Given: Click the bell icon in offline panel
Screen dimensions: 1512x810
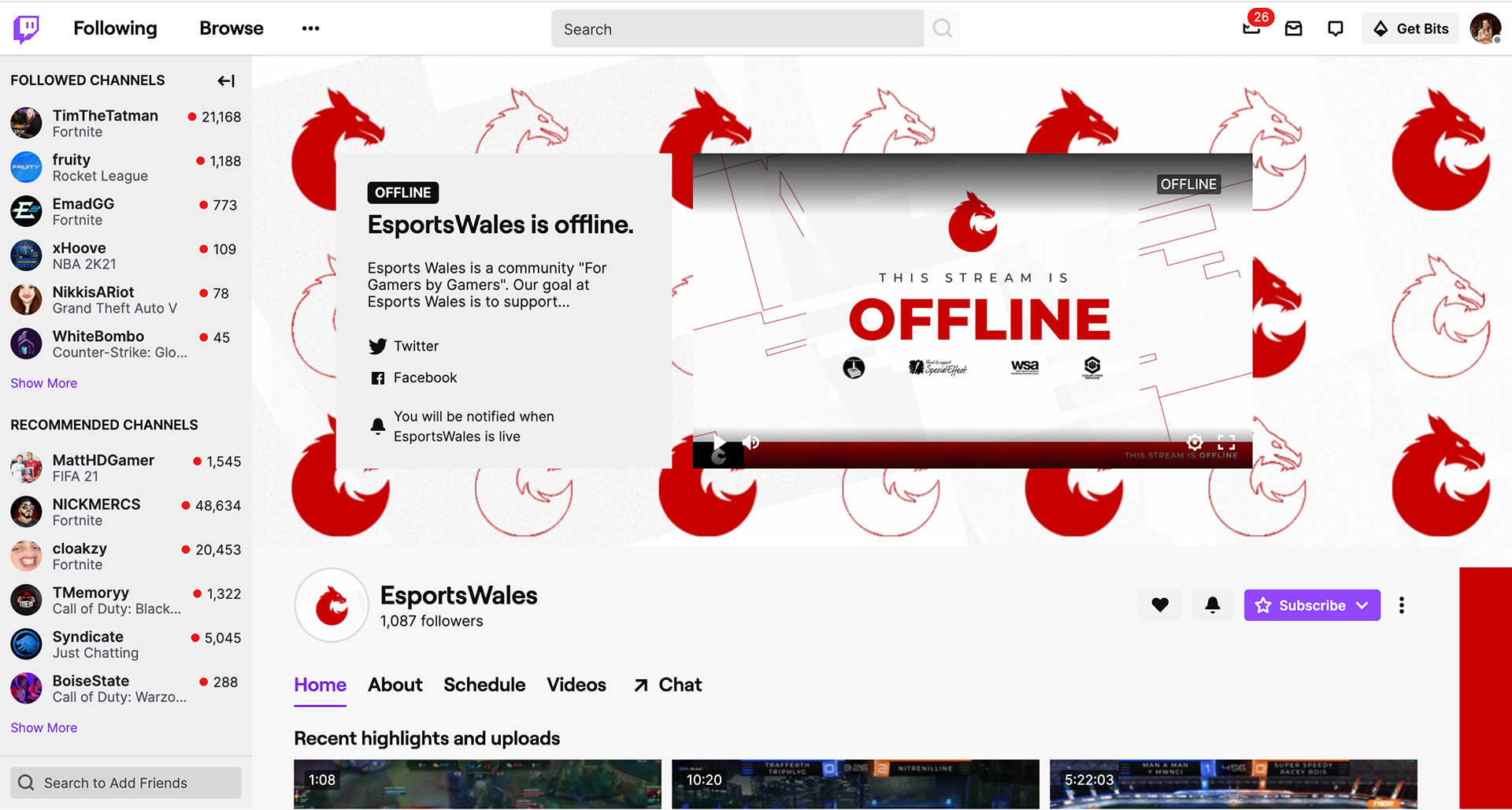Looking at the screenshot, I should pos(378,426).
